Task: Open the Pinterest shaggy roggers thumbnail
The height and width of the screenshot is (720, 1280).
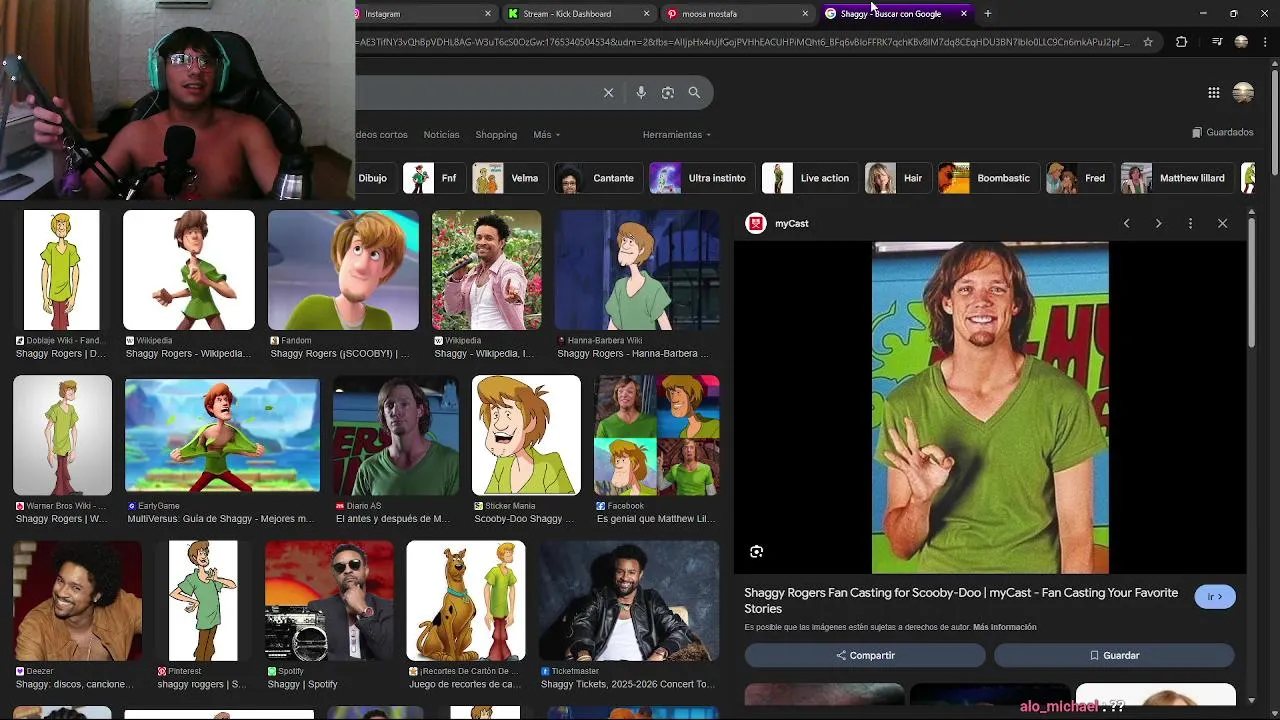Action: (x=203, y=601)
